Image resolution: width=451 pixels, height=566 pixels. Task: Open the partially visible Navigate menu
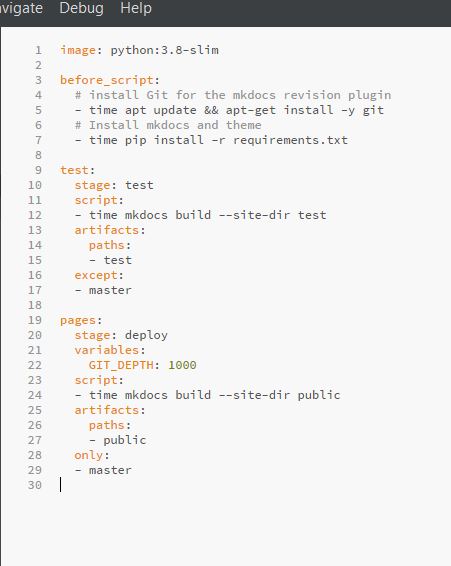[x=21, y=8]
